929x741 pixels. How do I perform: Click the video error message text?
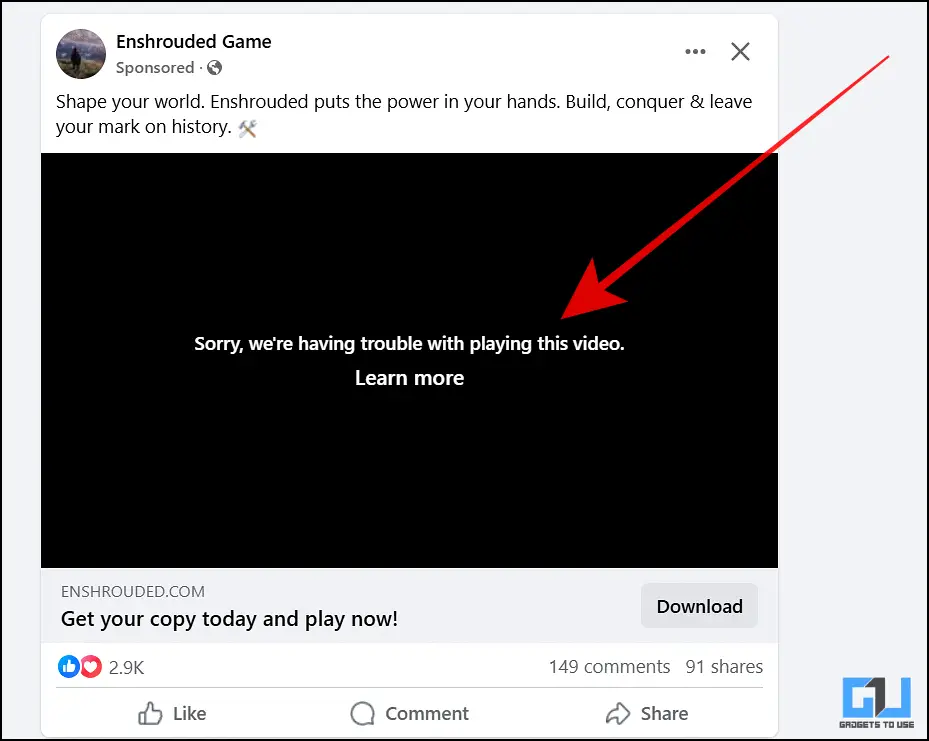(x=409, y=344)
